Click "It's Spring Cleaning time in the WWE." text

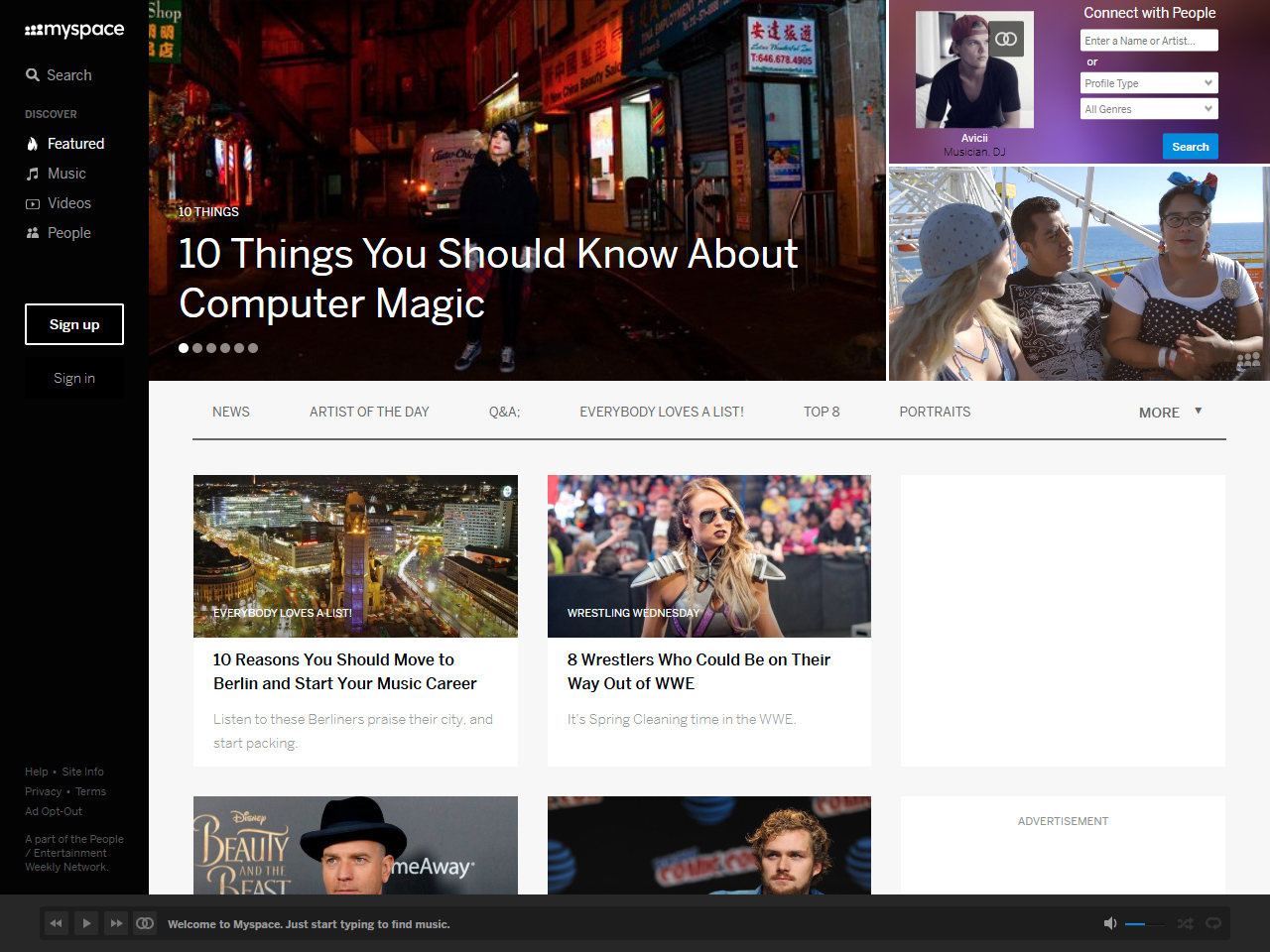(x=682, y=719)
